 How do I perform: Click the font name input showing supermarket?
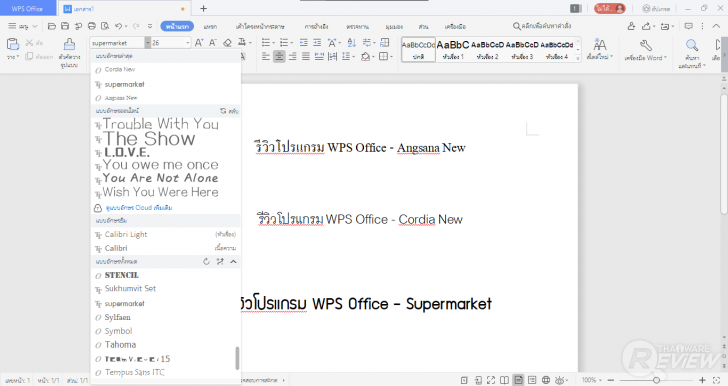click(x=117, y=43)
